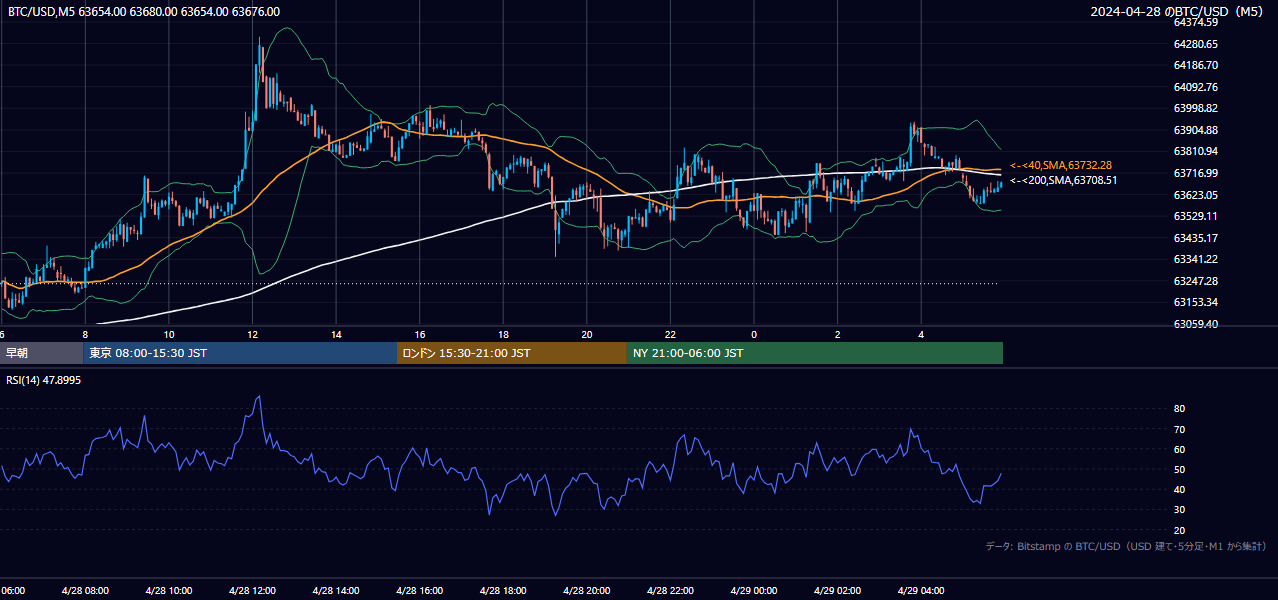The width and height of the screenshot is (1278, 600).
Task: Click the 4/28 16:00 date axis label
Action: pos(420,591)
